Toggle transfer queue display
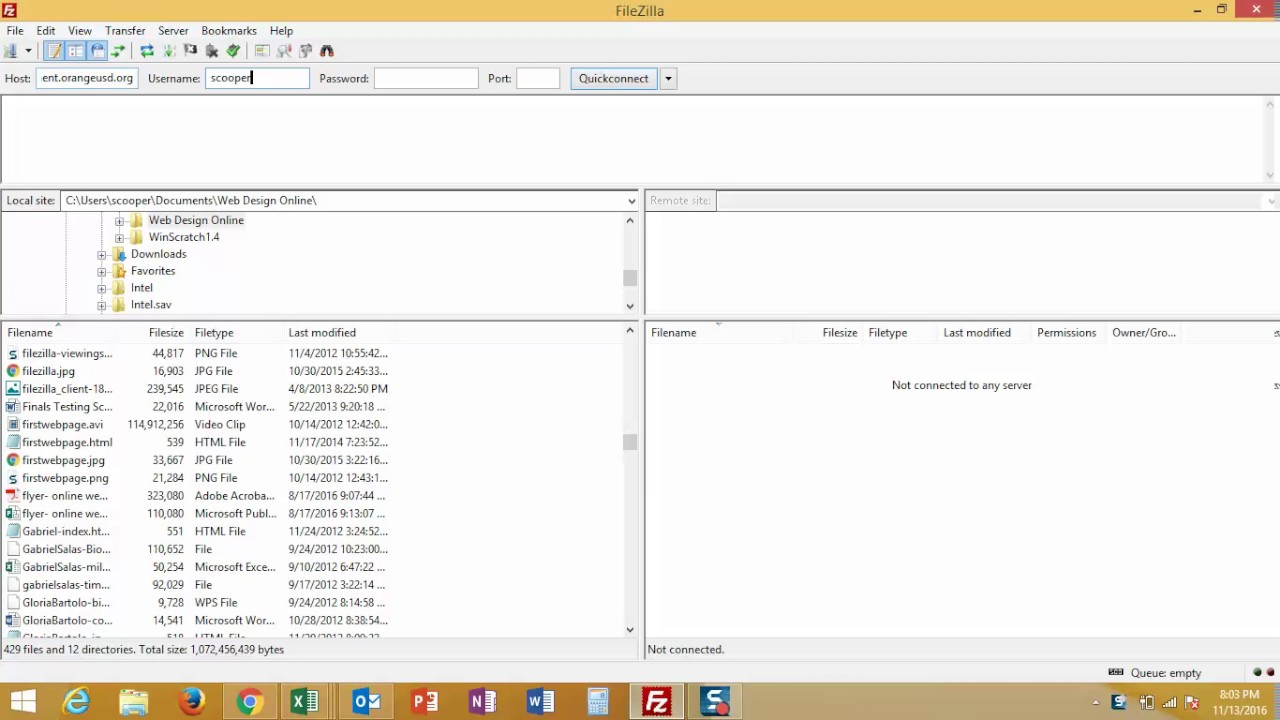Image resolution: width=1280 pixels, height=720 pixels. [119, 51]
